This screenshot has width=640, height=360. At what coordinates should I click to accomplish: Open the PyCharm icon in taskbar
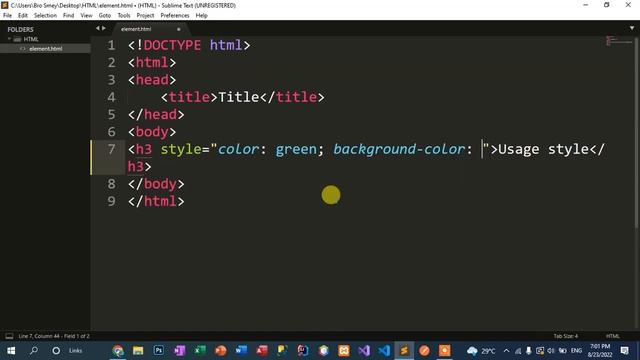point(302,351)
